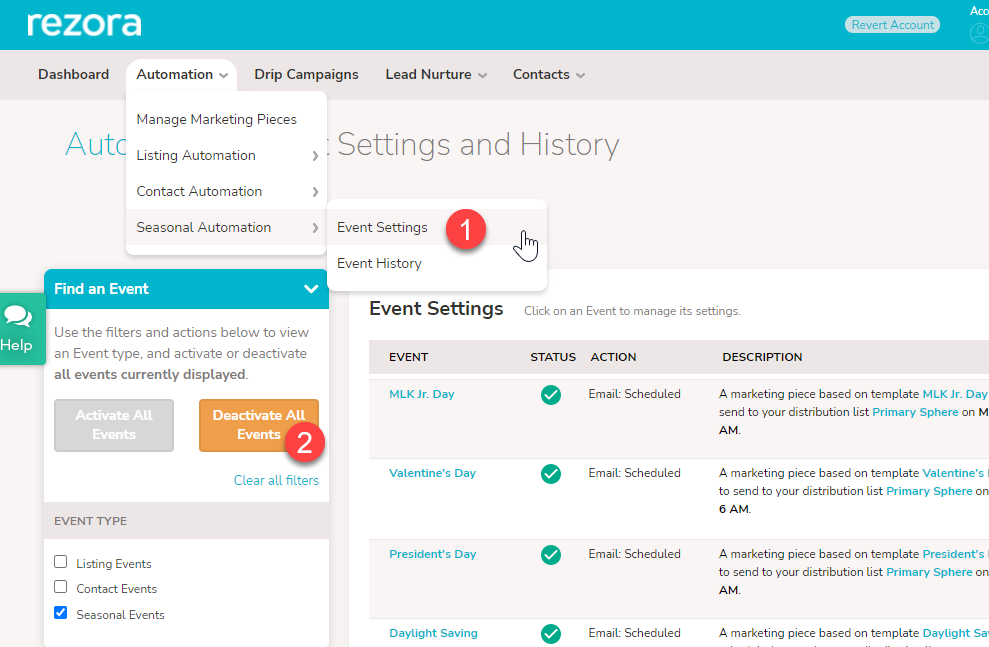This screenshot has height=647, width=989.
Task: Open the user account avatar icon
Action: coord(980,33)
